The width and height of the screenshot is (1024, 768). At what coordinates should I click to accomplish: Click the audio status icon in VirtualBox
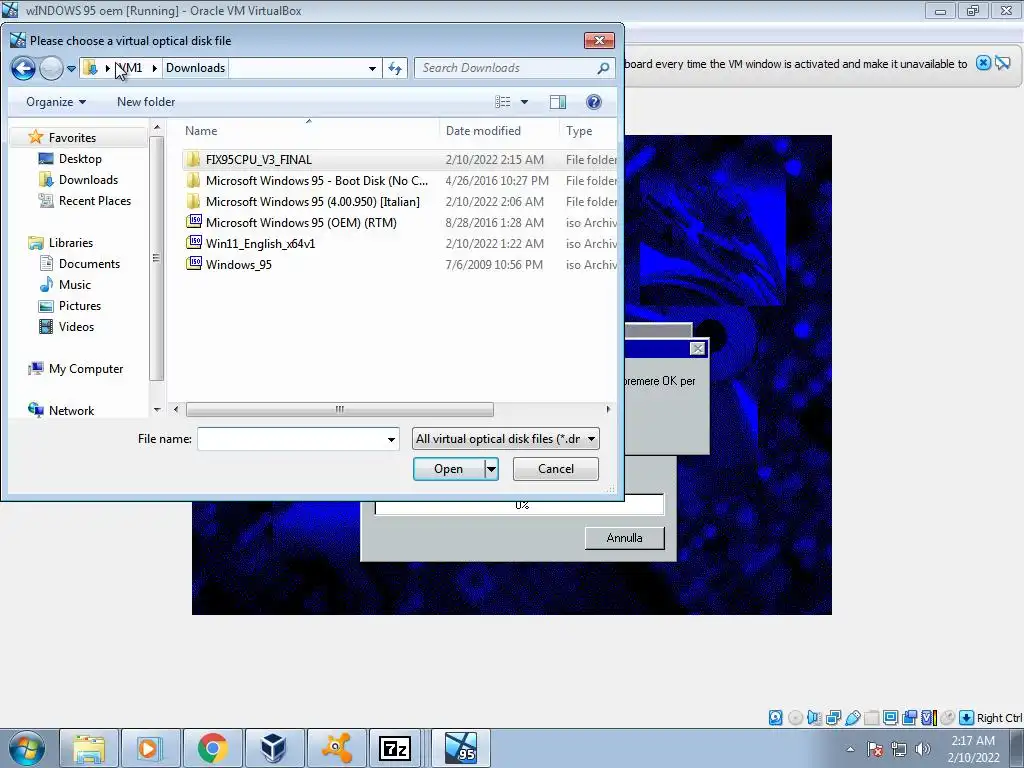coord(814,718)
